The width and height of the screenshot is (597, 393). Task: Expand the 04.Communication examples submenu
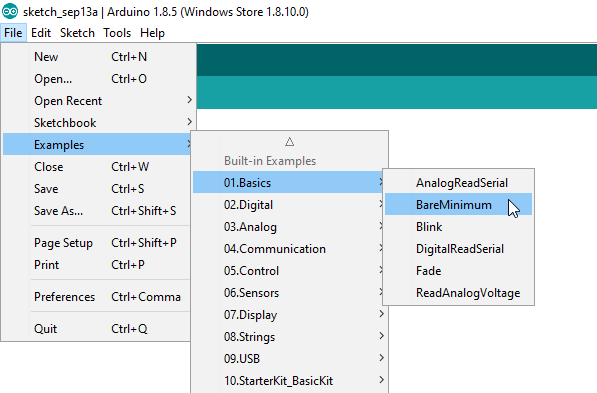click(x=290, y=249)
